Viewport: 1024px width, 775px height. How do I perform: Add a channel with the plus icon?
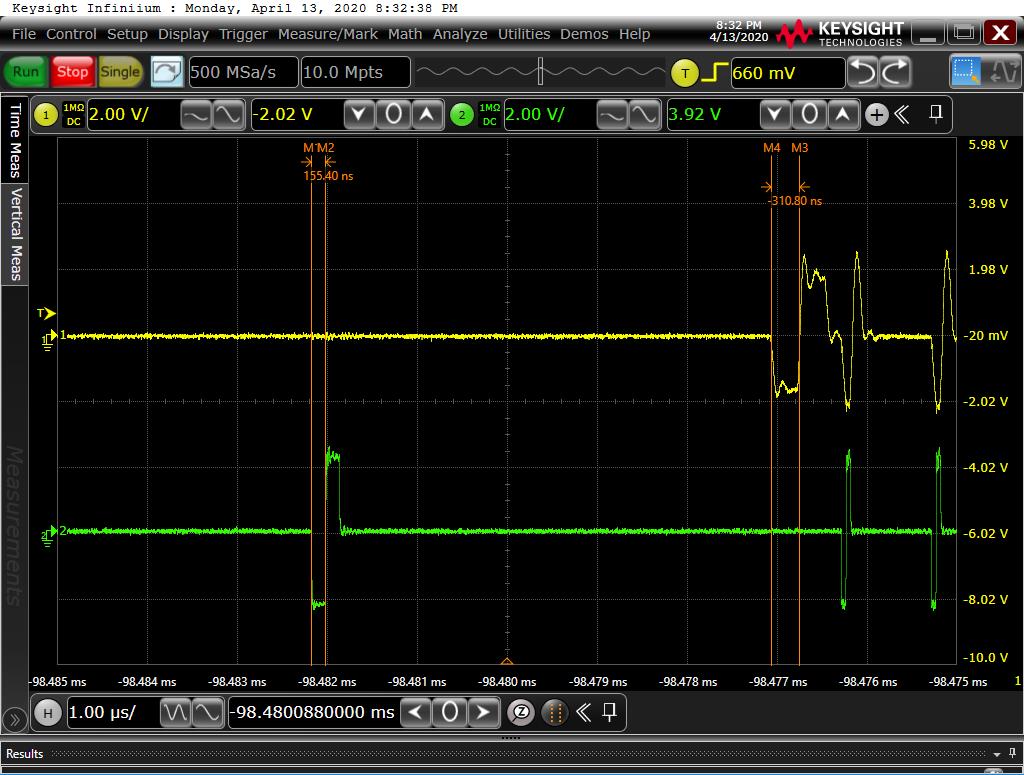coord(876,115)
